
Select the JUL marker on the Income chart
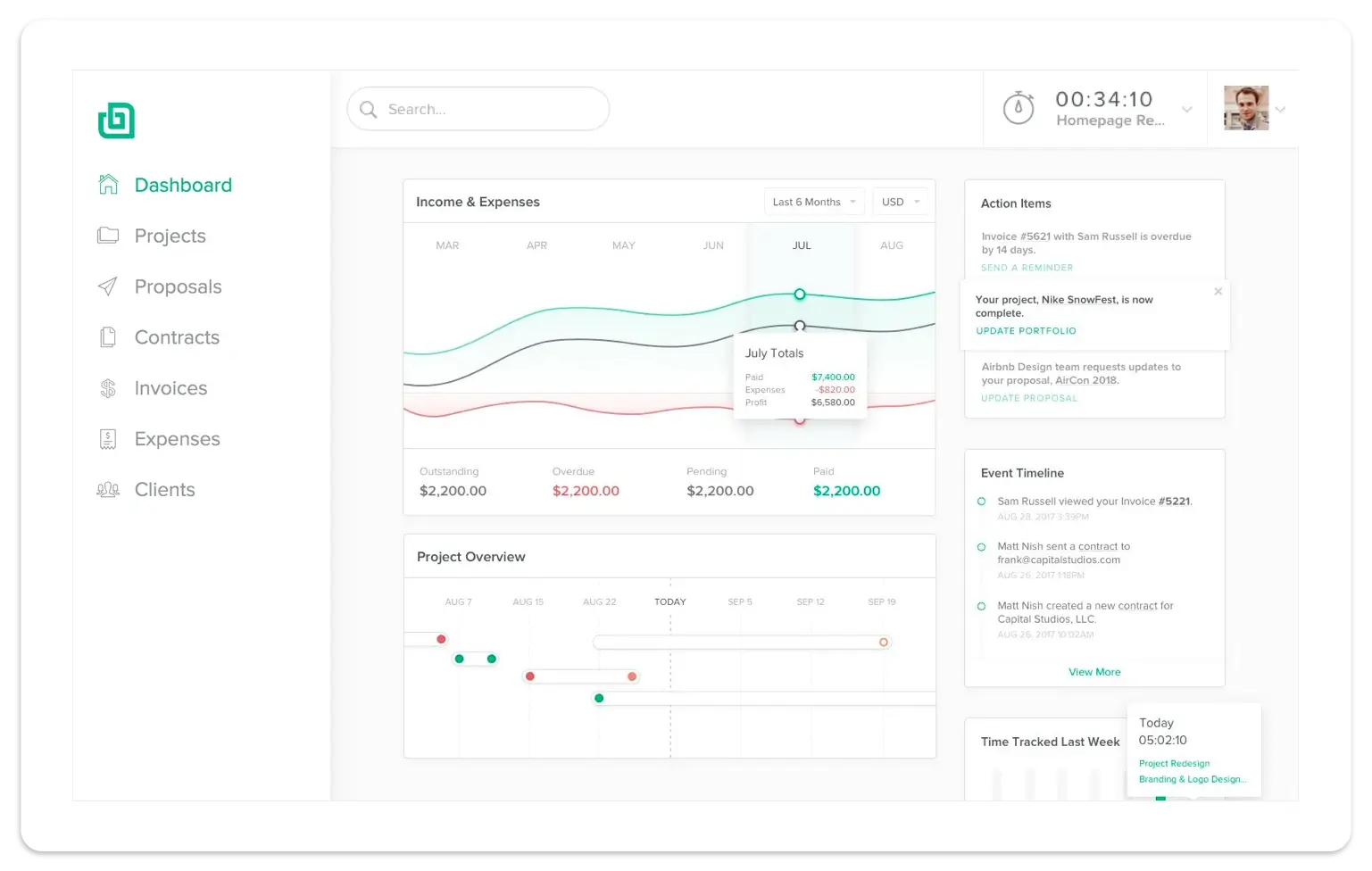click(801, 245)
